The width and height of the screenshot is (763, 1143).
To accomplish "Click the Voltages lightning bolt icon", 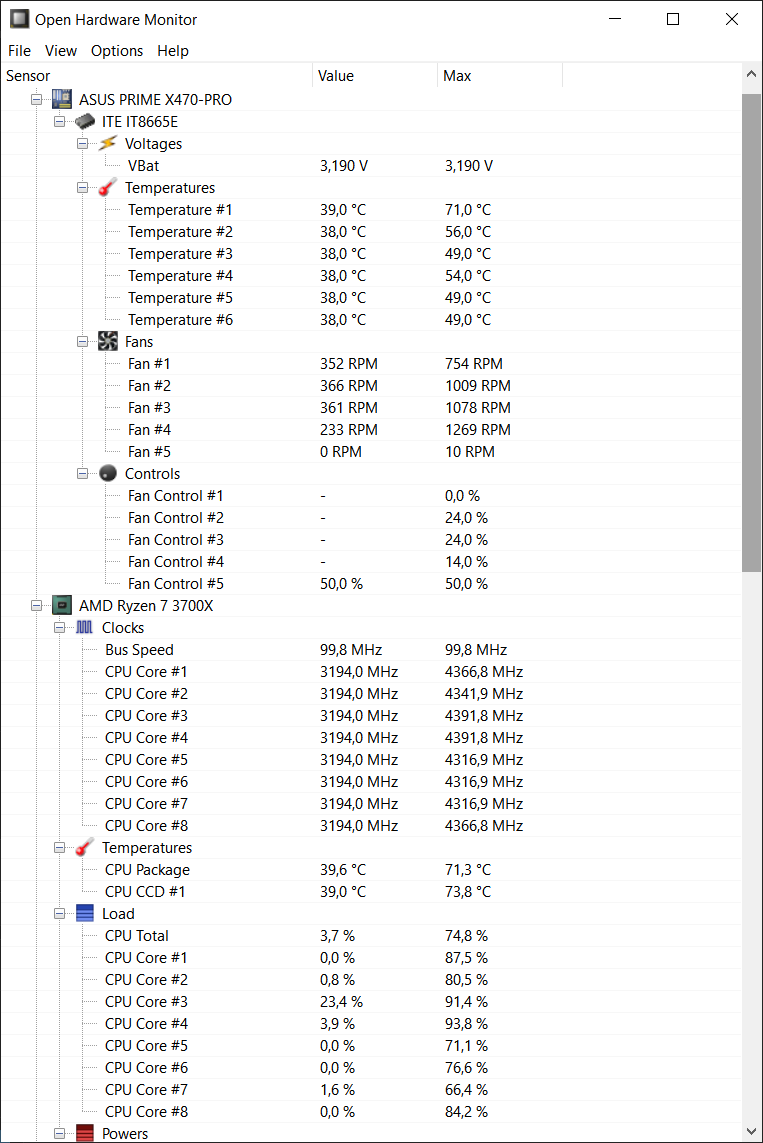I will [108, 143].
